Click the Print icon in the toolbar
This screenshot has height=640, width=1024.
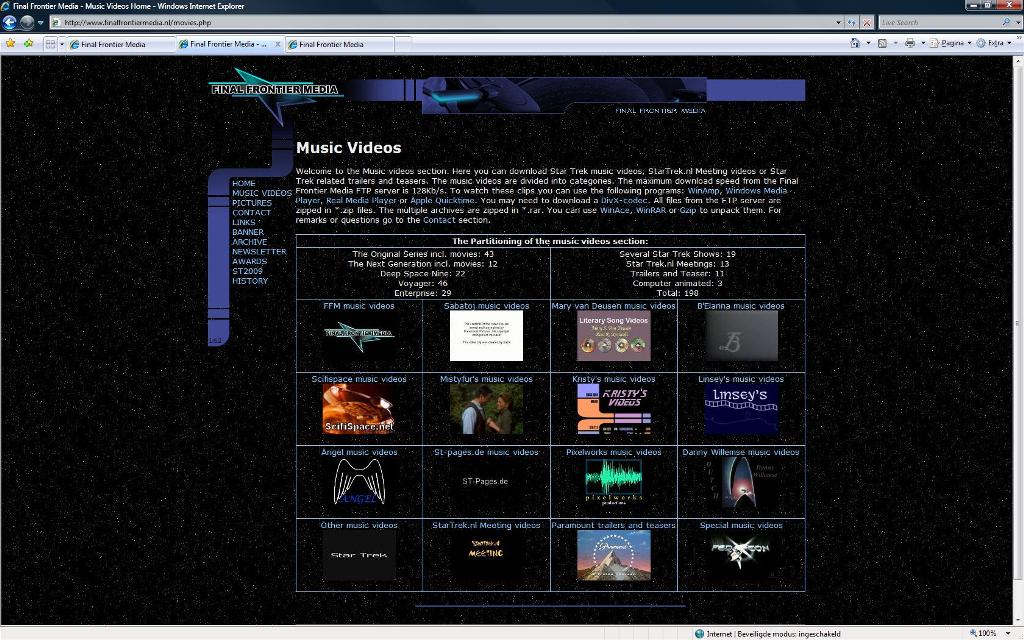click(x=910, y=43)
